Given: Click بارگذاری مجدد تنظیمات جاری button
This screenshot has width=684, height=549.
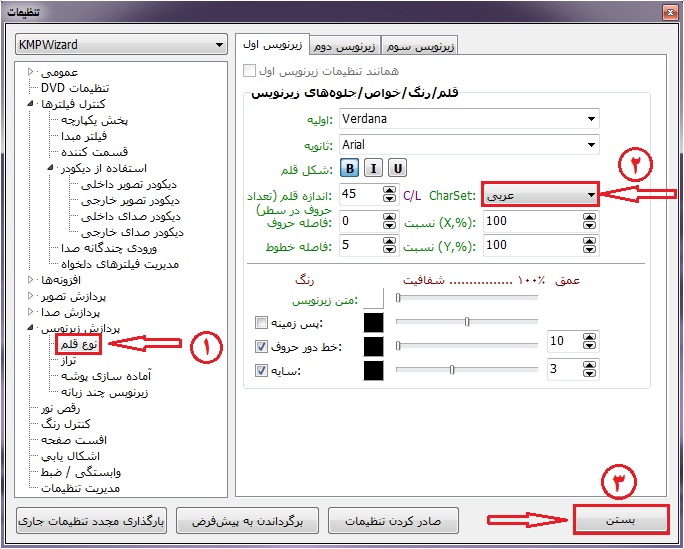Looking at the screenshot, I should 91,521.
